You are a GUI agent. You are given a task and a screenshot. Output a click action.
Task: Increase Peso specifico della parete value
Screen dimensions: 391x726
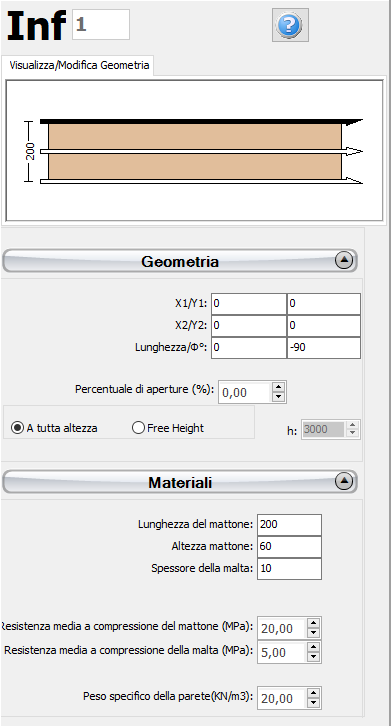click(x=314, y=693)
